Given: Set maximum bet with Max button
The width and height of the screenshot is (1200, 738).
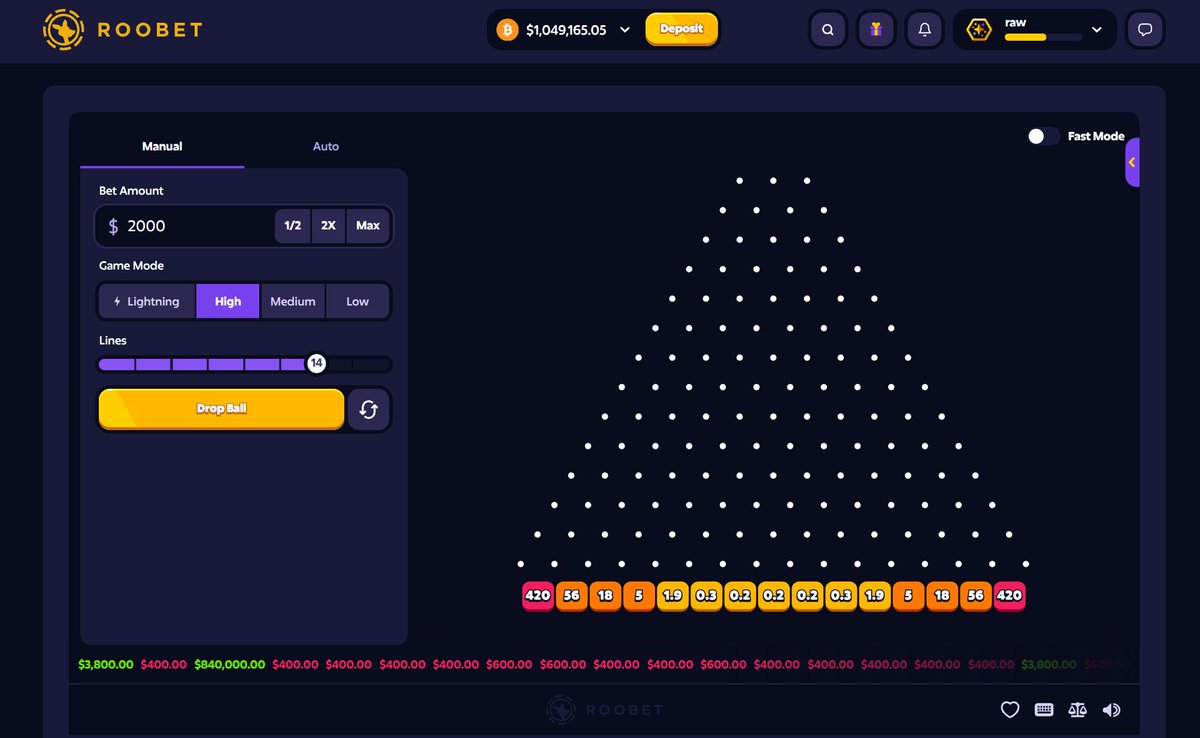Looking at the screenshot, I should click(368, 226).
